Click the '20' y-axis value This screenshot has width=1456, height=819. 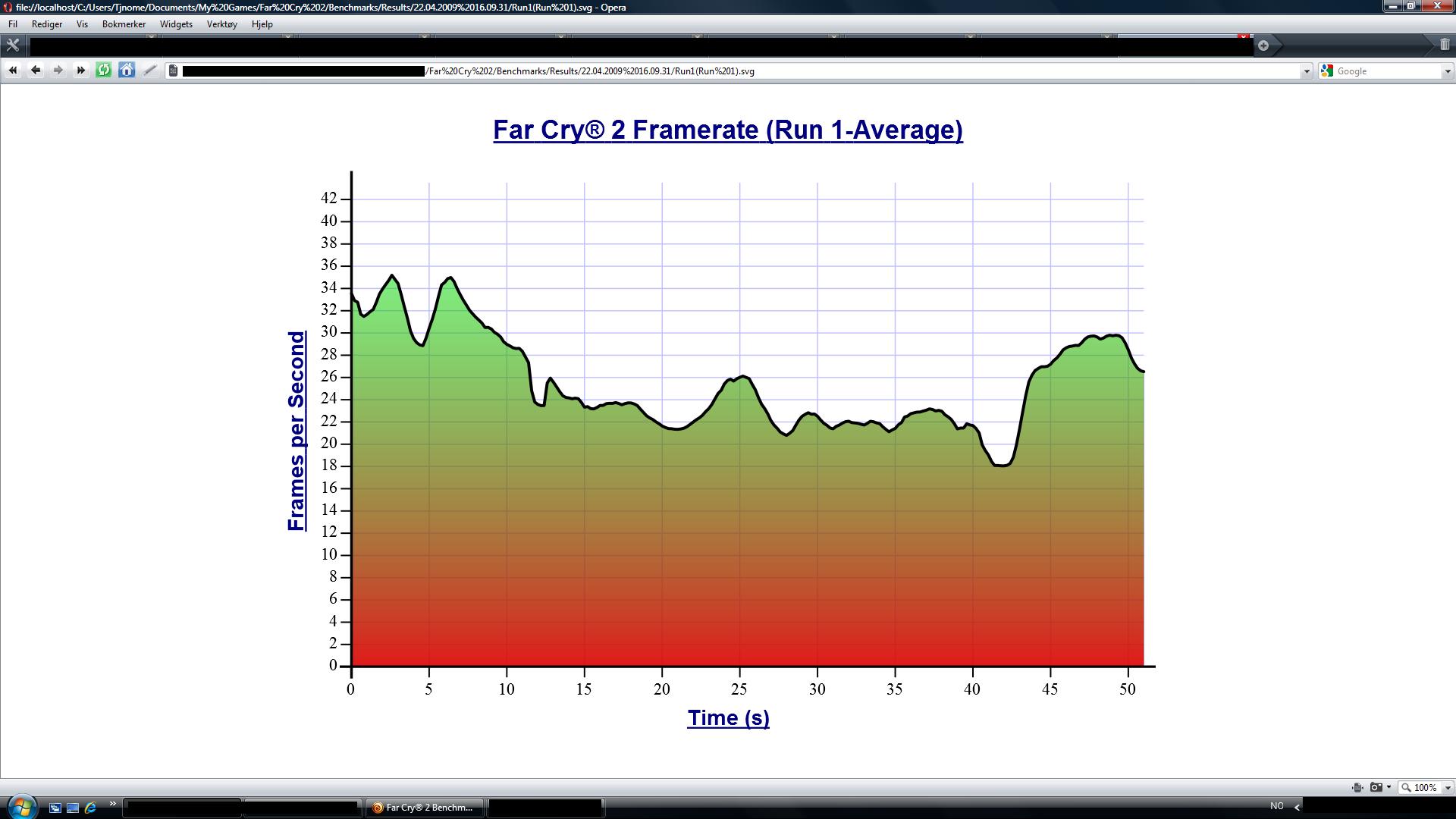(328, 443)
